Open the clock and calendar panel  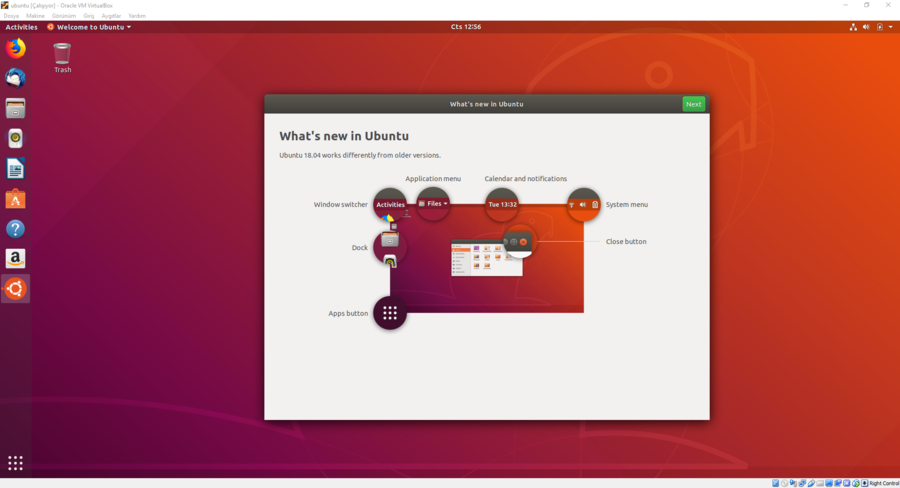466,27
